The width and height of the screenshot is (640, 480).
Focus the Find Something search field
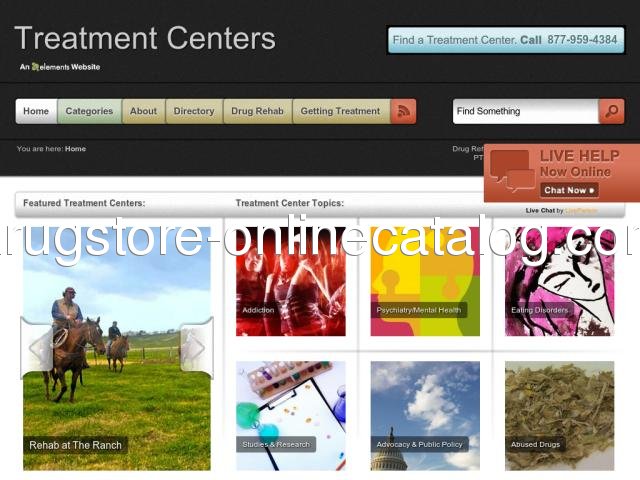point(526,111)
